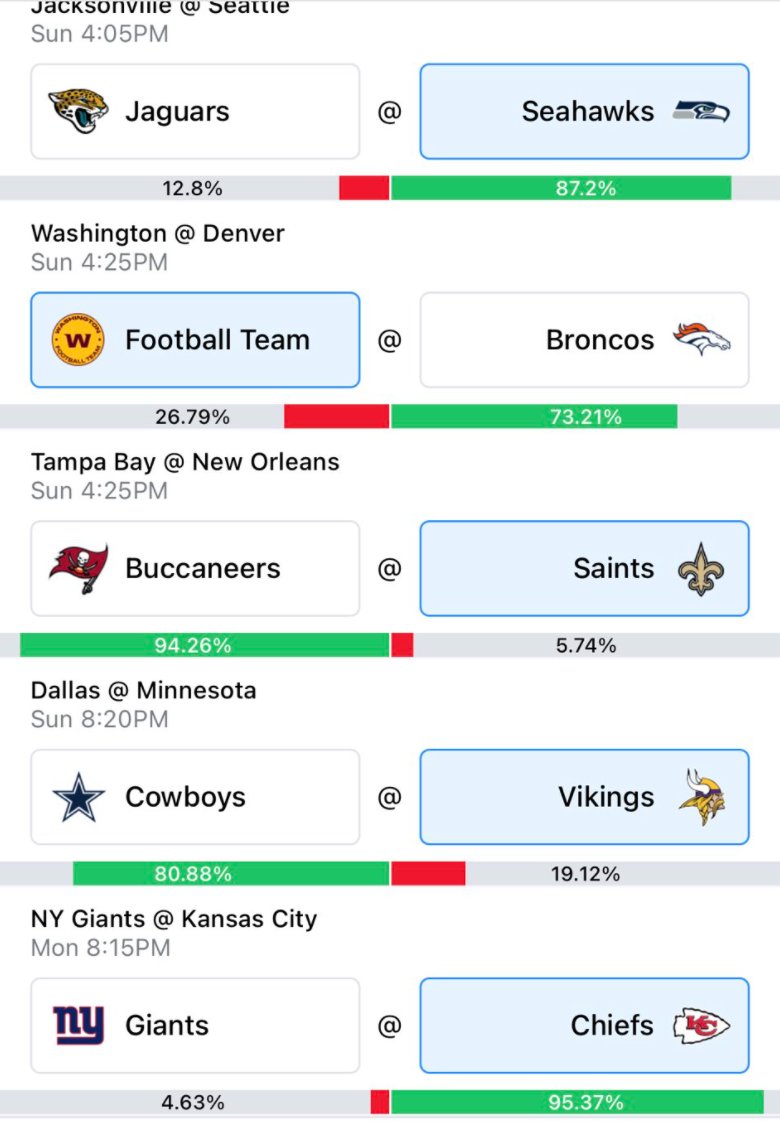
Task: Click the Tampa Bay @ New Orleans heading
Action: (x=185, y=462)
